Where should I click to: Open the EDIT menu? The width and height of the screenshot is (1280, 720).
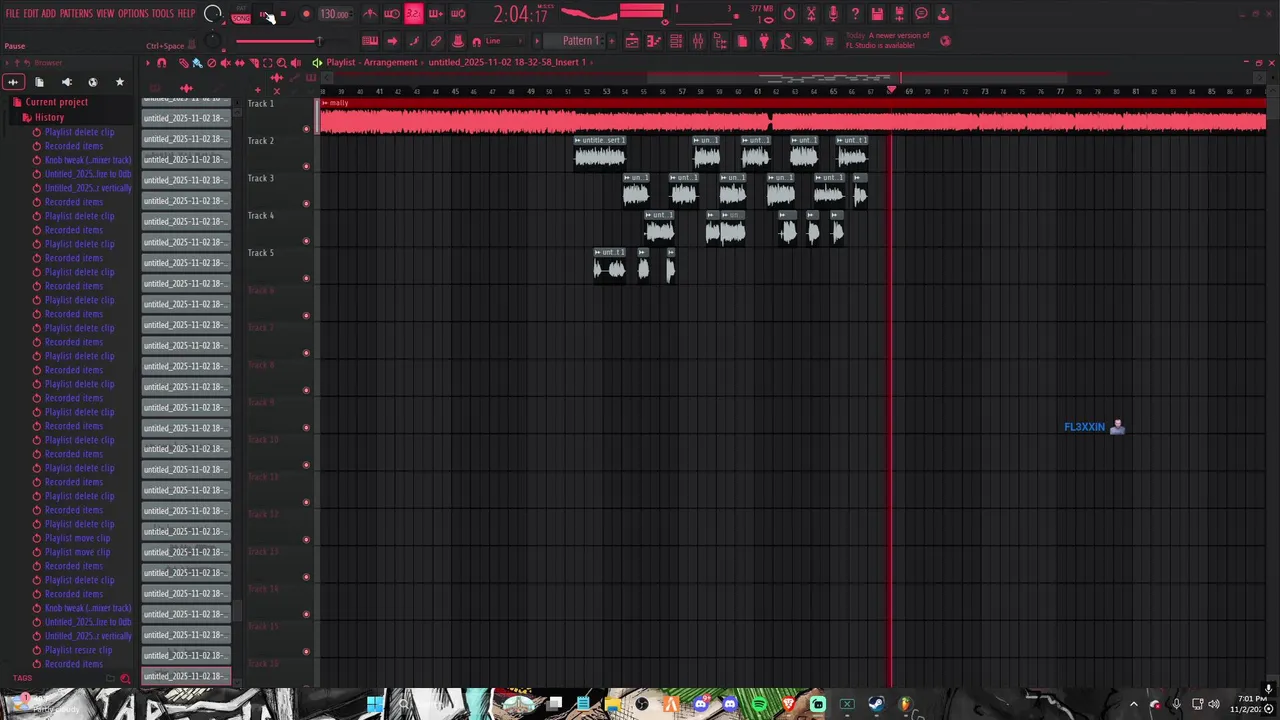pos(31,14)
